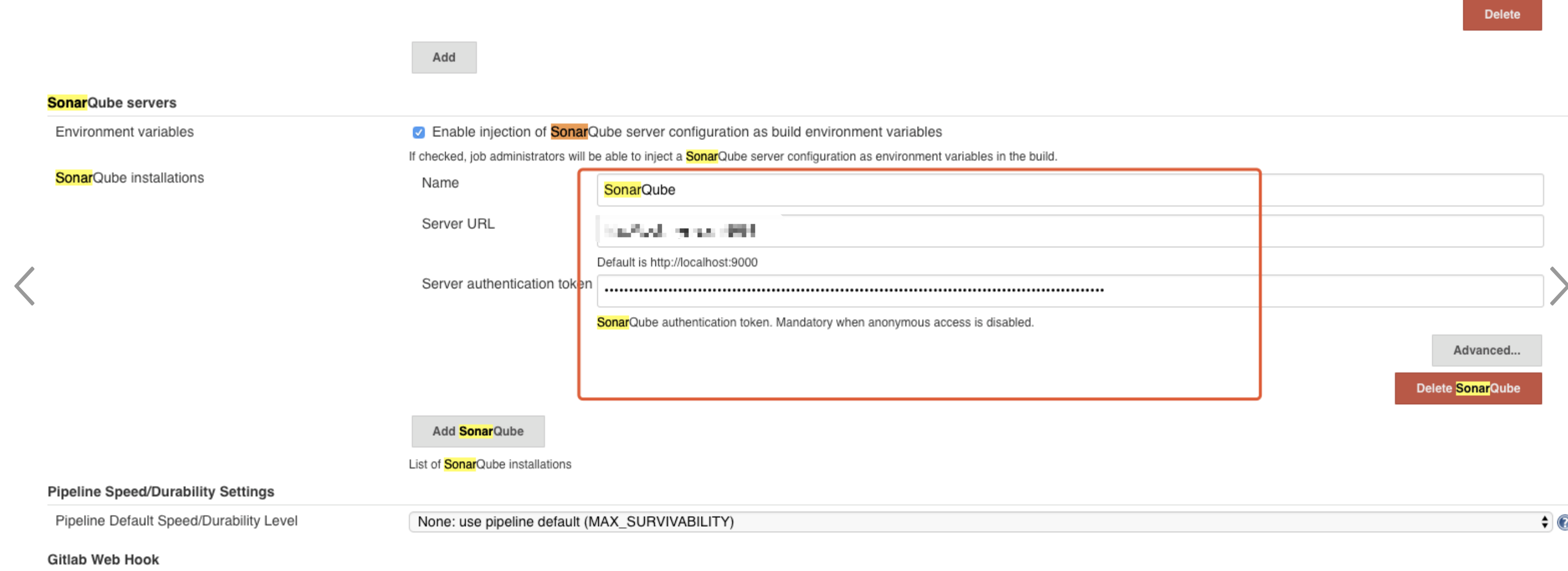Open Pipeline Default Speed/Durability Level dropdown
The width and height of the screenshot is (1568, 571).
pyautogui.click(x=980, y=522)
